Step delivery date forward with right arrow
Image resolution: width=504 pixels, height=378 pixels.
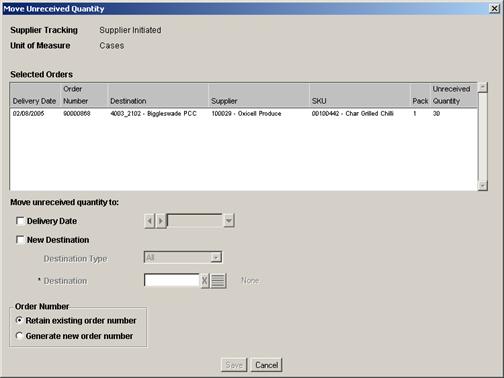(x=161, y=221)
